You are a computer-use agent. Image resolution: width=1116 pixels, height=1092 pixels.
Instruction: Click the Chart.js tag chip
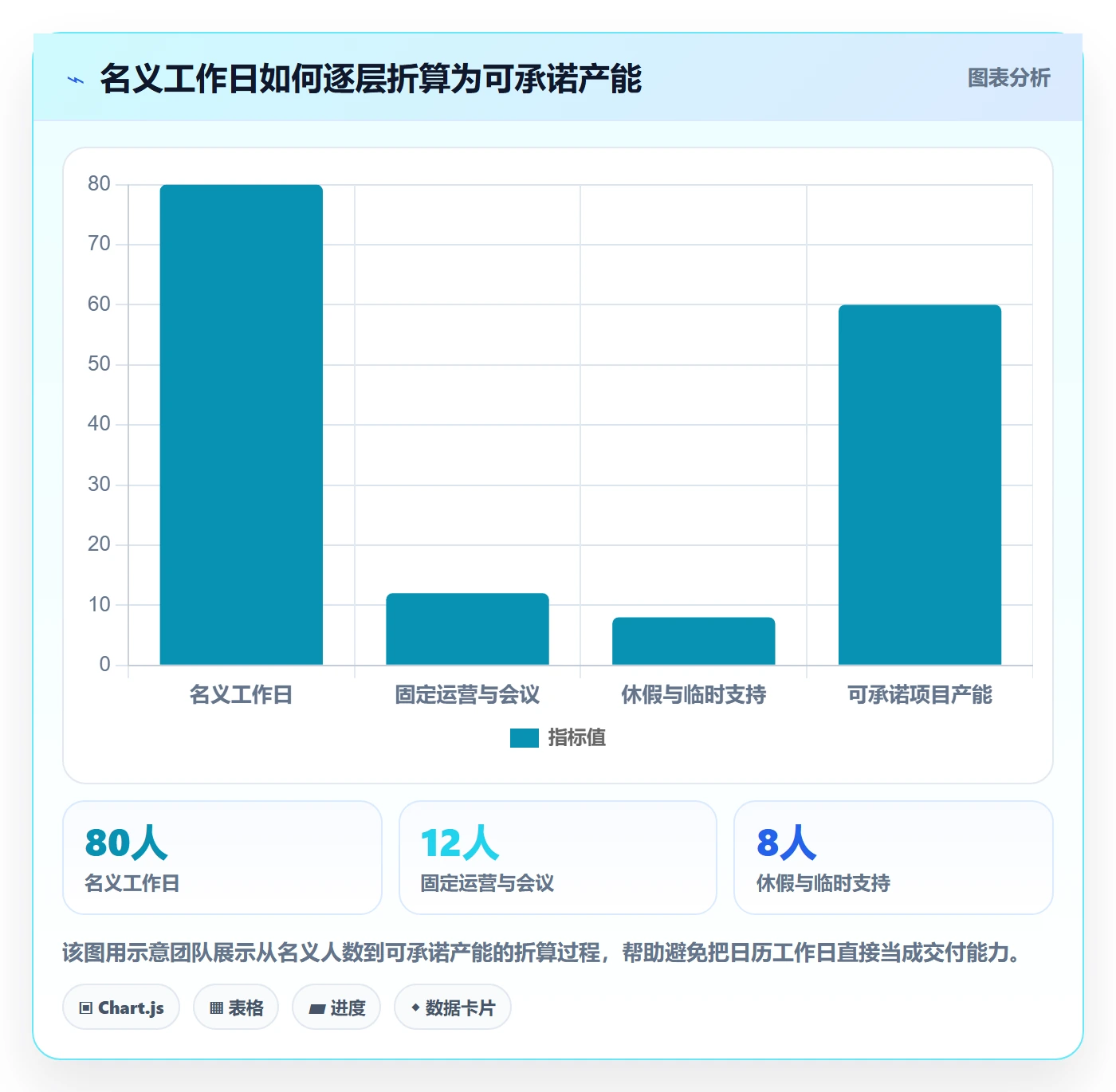(x=121, y=1008)
